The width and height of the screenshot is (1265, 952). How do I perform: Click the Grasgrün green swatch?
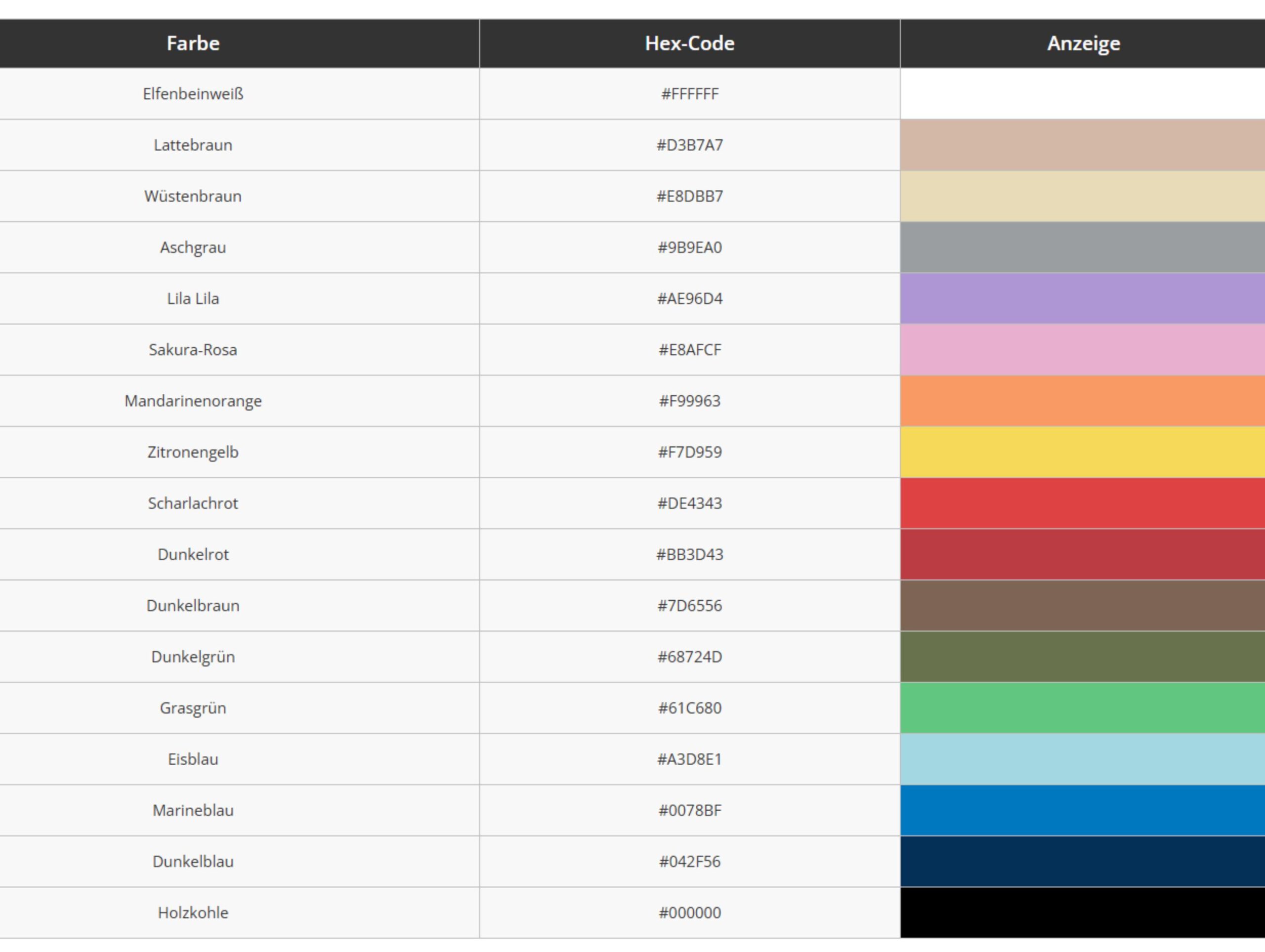(1082, 708)
